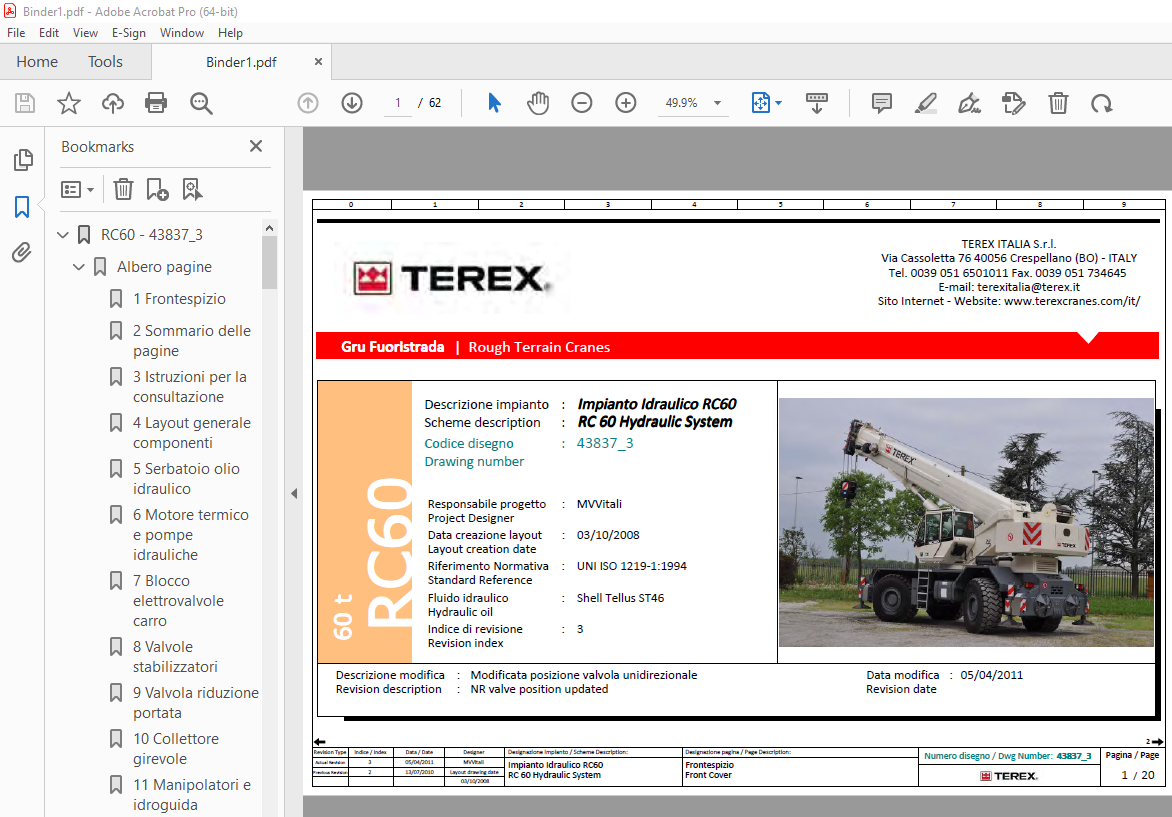Switch to the Home tab

[x=37, y=62]
